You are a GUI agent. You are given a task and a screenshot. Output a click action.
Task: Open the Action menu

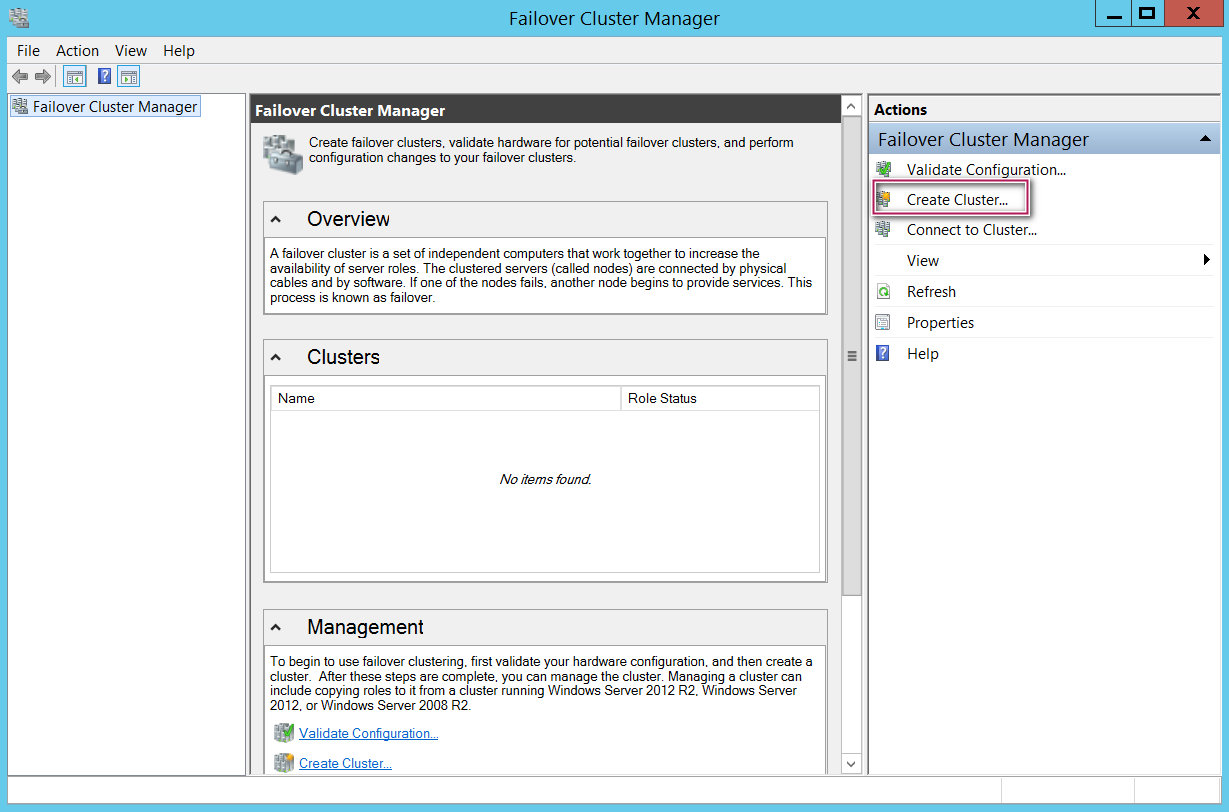(x=77, y=50)
